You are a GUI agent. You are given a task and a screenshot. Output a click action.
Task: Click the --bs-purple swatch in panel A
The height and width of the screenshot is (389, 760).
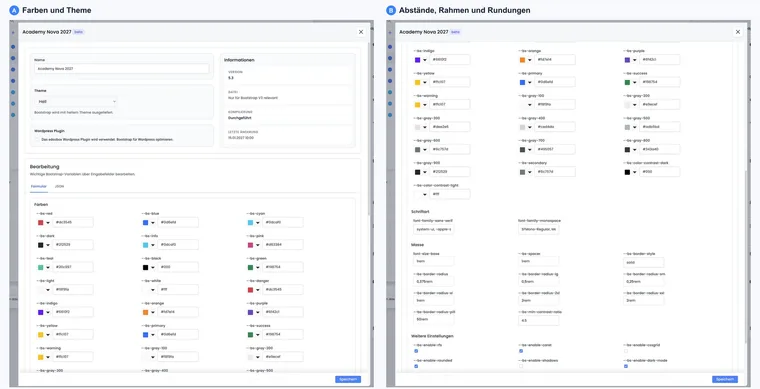[251, 312]
